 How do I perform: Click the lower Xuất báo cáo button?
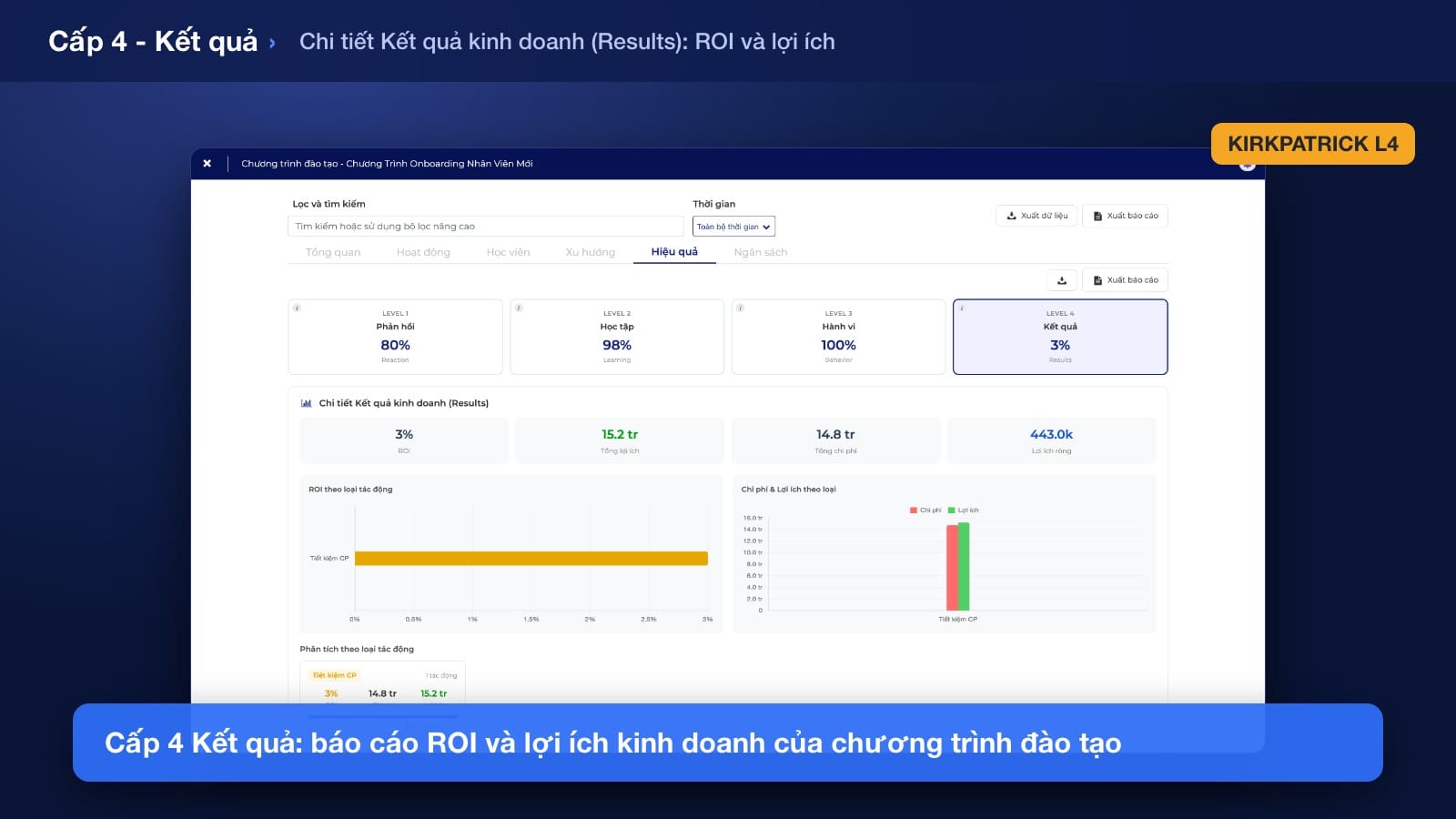click(x=1125, y=280)
